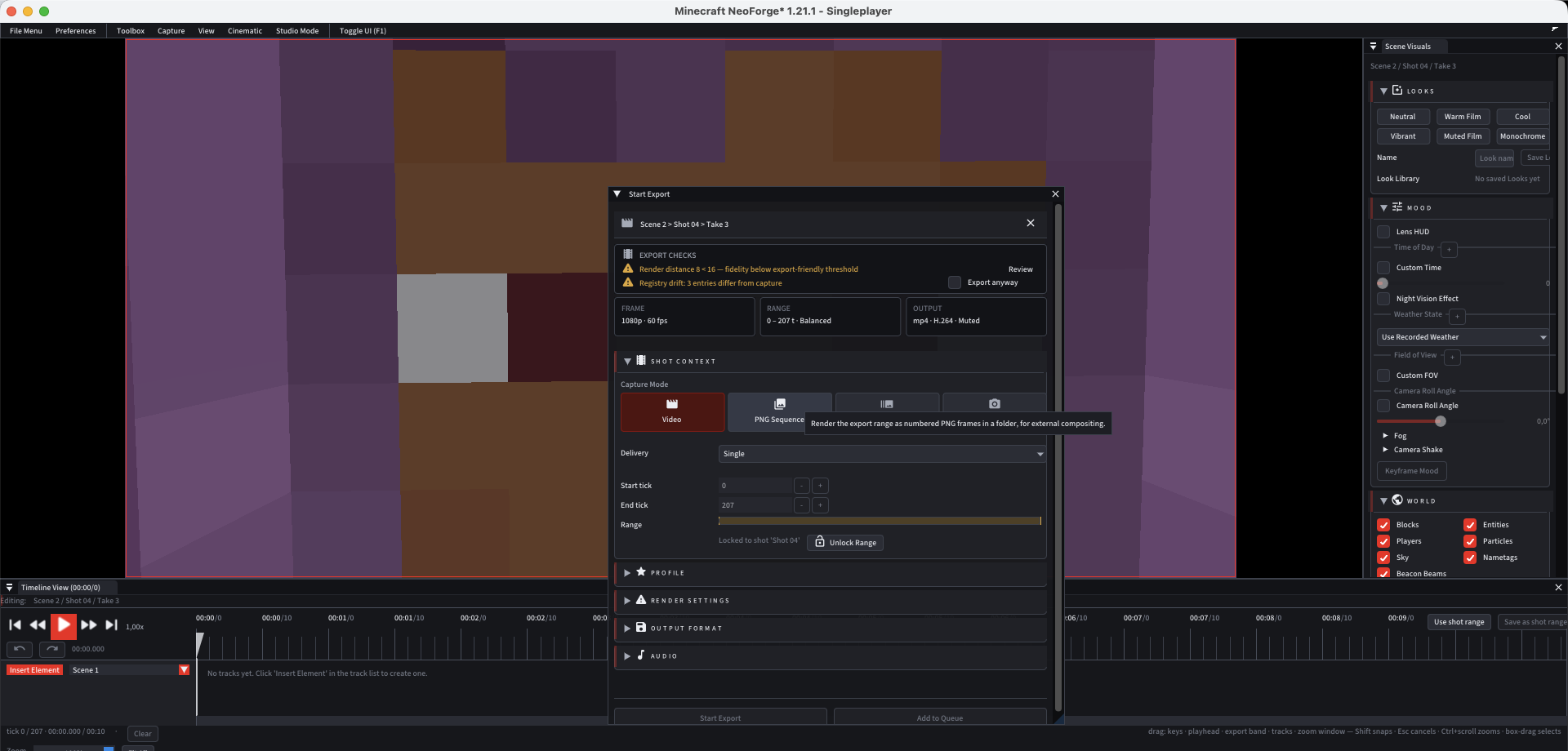1568x751 pixels.
Task: Click Camera Roll Angle slider handle
Action: (x=1441, y=421)
